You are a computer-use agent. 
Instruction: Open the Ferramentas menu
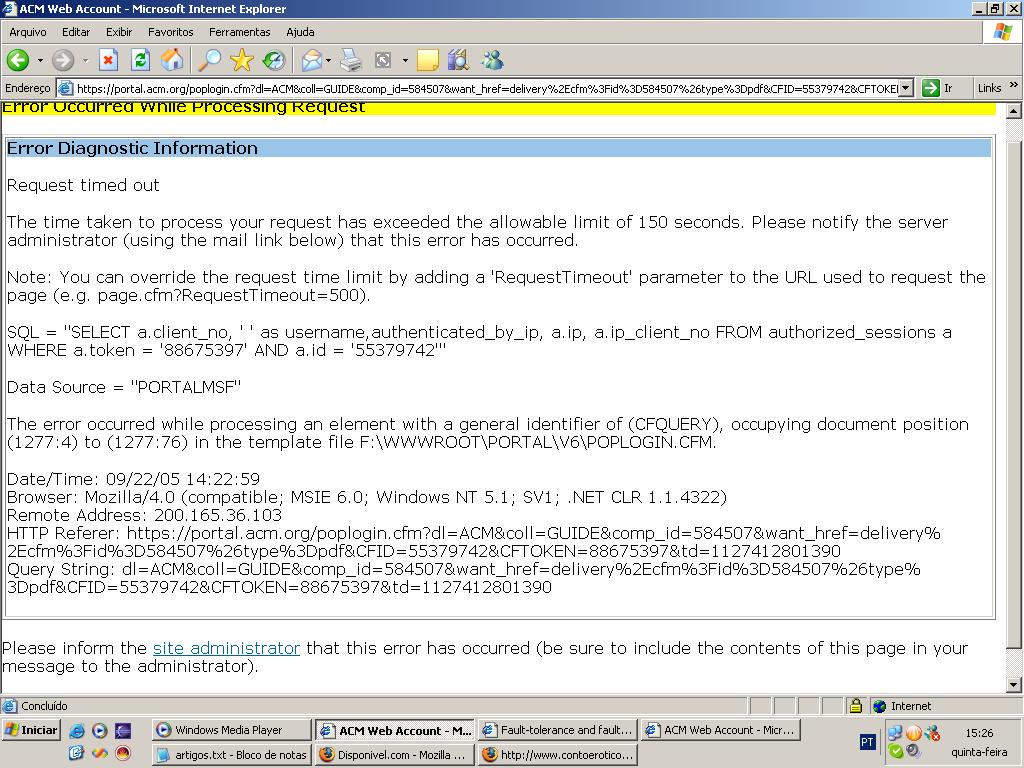(240, 32)
